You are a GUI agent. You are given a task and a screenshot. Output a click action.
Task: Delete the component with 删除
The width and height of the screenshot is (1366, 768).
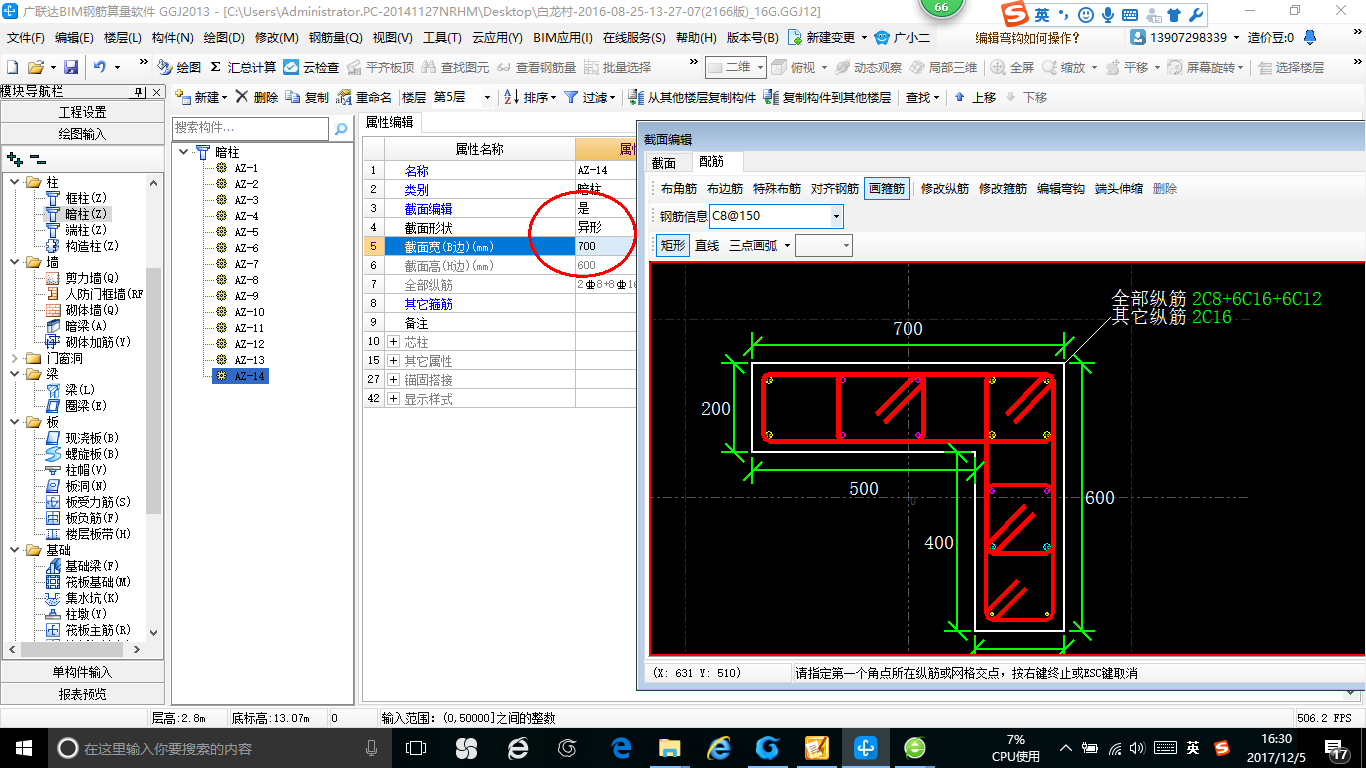pos(257,97)
